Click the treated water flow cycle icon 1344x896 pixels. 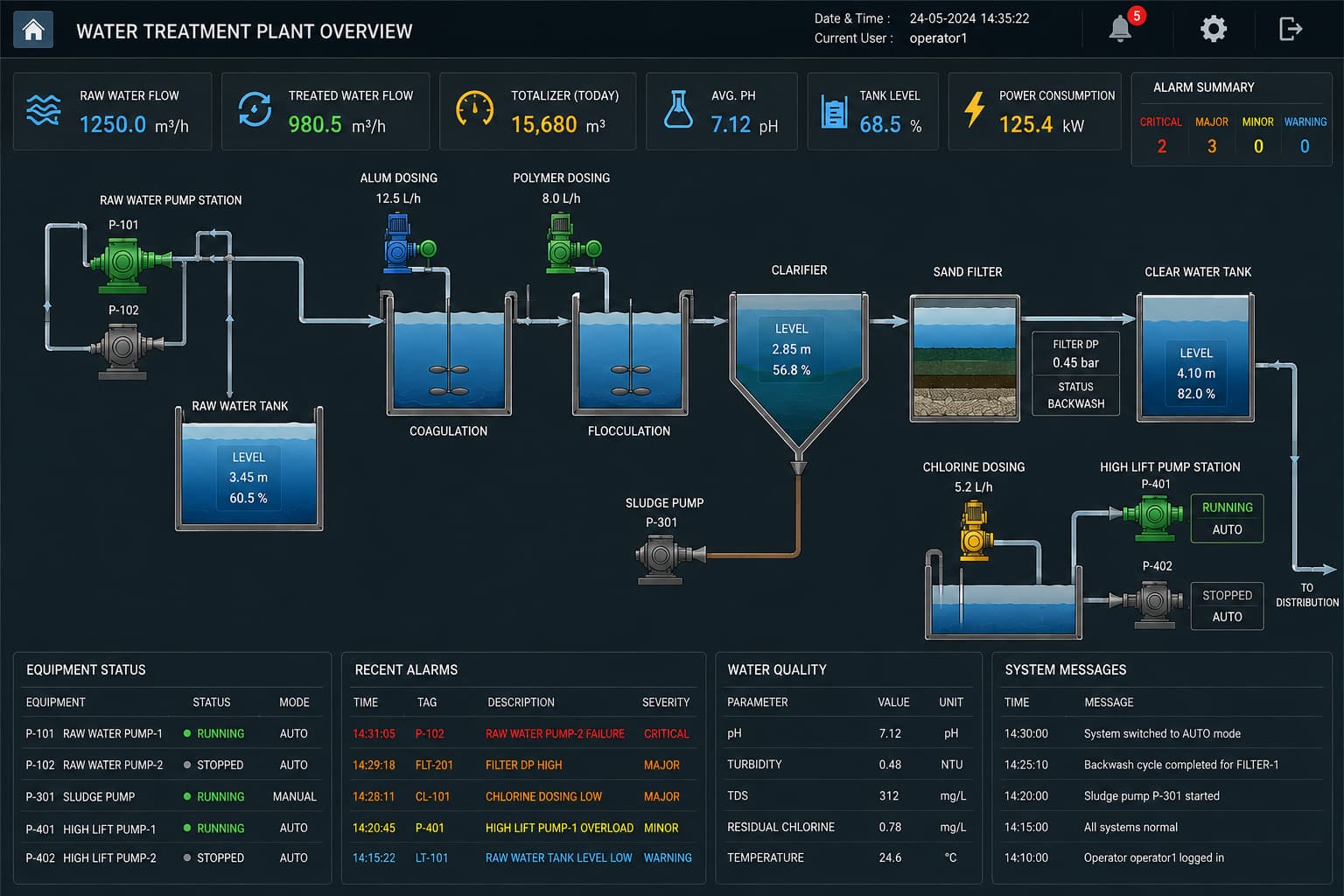(x=255, y=110)
